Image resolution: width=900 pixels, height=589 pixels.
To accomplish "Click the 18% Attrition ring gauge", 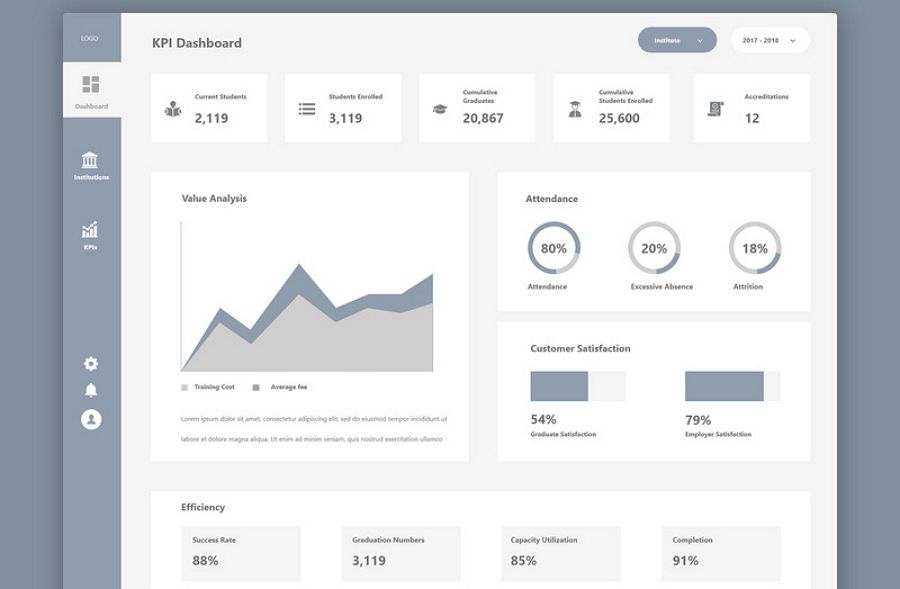I will tap(755, 248).
